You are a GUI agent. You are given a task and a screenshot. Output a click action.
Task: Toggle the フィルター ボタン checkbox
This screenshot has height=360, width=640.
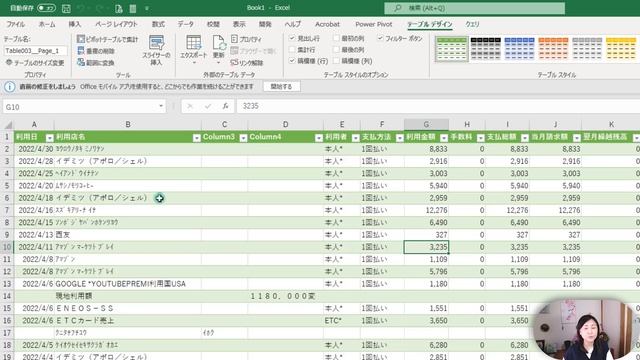(380, 38)
